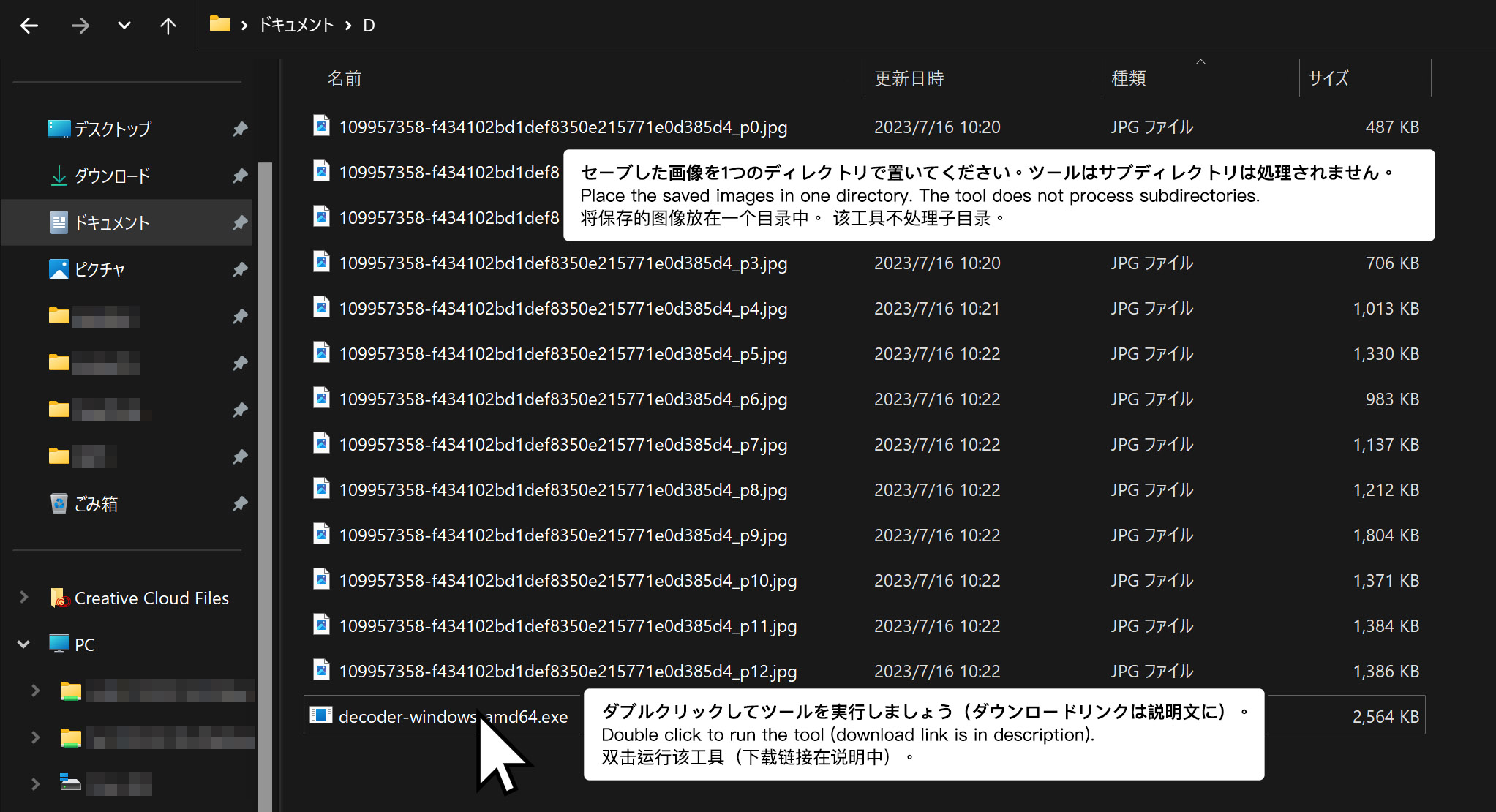Collapse the PC tree node

click(23, 644)
